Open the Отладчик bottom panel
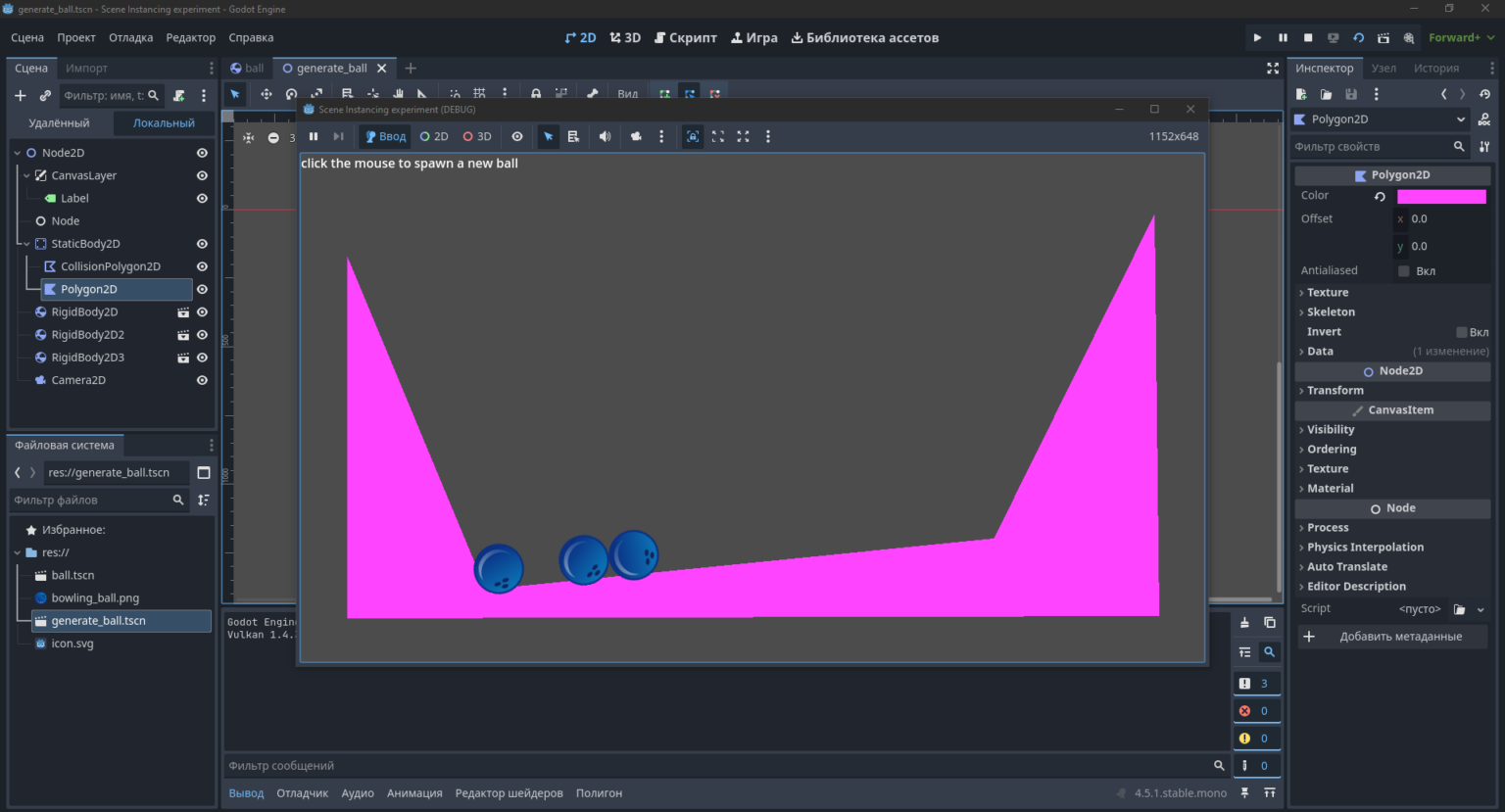Viewport: 1505px width, 812px height. coord(302,793)
